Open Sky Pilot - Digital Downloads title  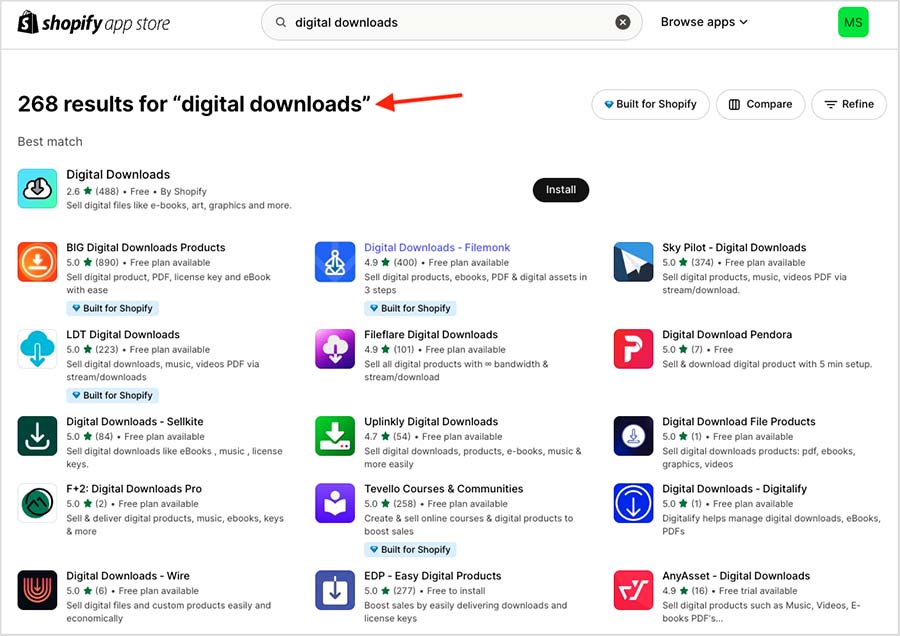tap(734, 247)
